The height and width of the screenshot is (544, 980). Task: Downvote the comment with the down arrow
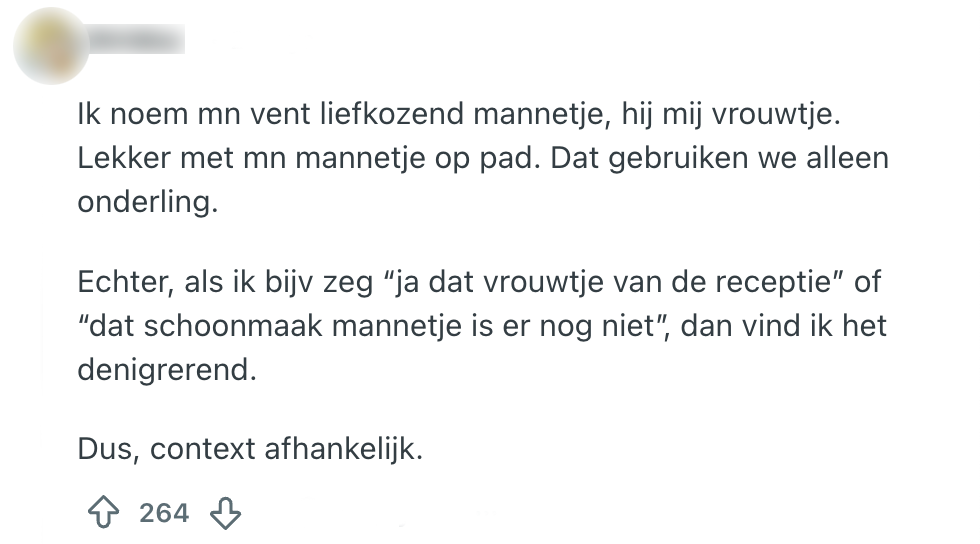pyautogui.click(x=225, y=514)
